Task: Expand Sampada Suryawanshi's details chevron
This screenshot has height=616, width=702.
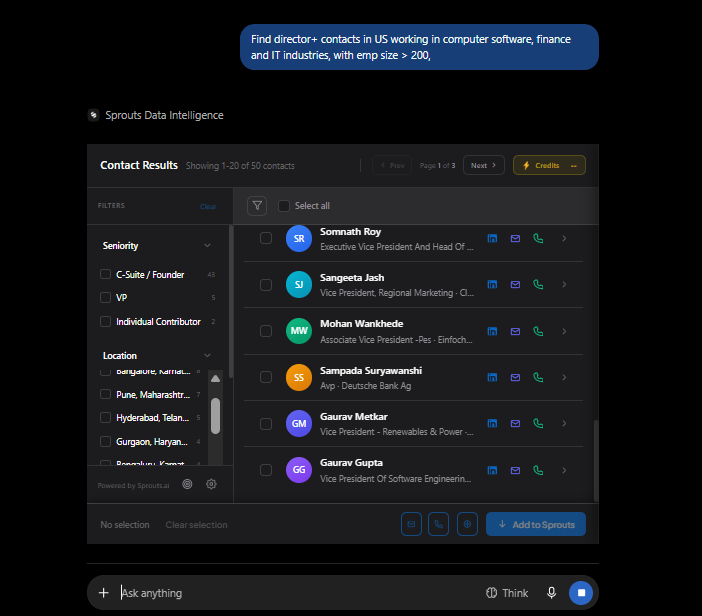Action: [564, 377]
